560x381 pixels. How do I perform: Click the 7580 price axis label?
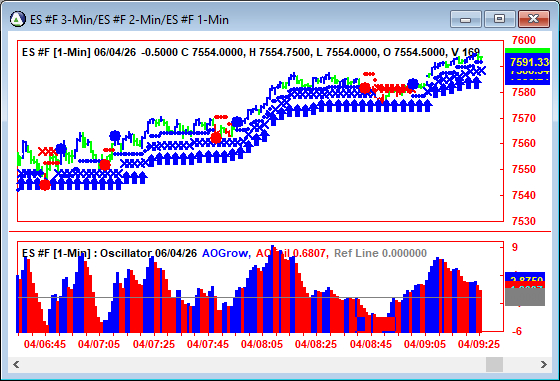click(524, 92)
